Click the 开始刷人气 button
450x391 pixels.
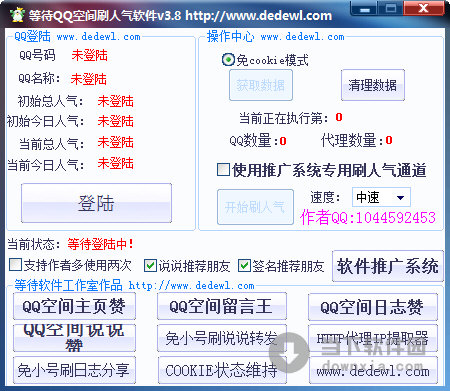click(255, 207)
